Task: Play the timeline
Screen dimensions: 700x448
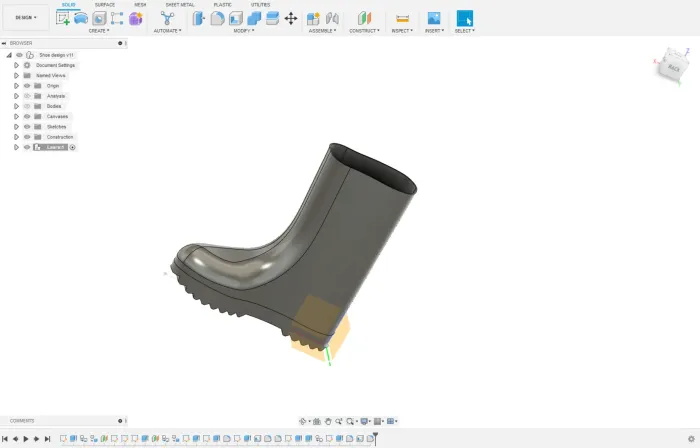Action: pyautogui.click(x=26, y=439)
